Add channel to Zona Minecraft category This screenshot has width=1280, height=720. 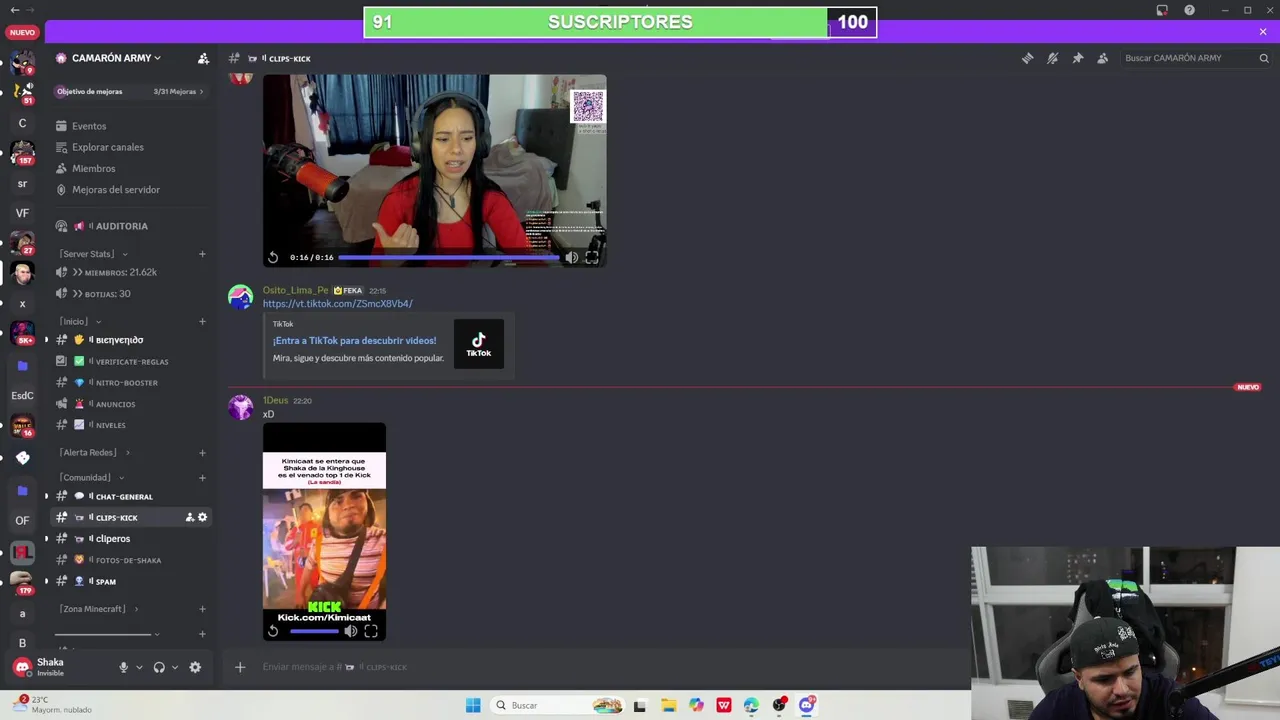(x=202, y=609)
